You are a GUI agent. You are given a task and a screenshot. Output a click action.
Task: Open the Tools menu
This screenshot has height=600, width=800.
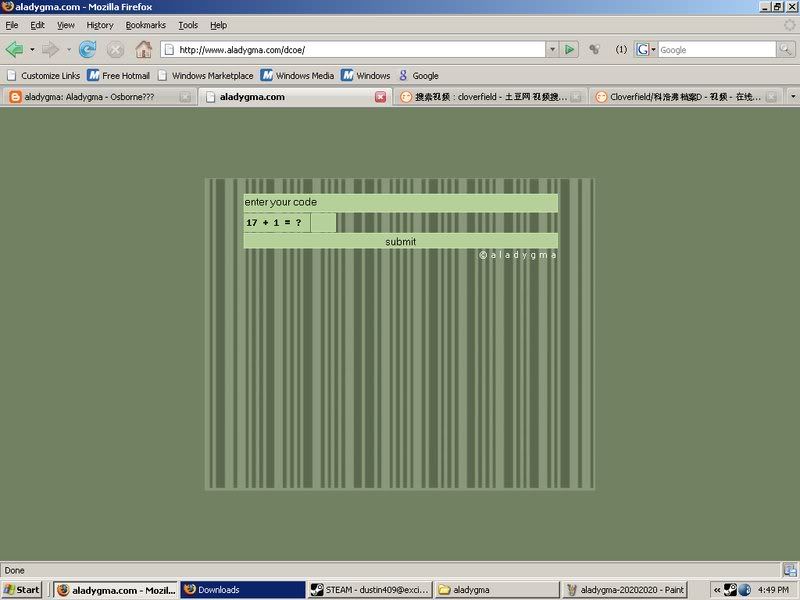[x=188, y=25]
